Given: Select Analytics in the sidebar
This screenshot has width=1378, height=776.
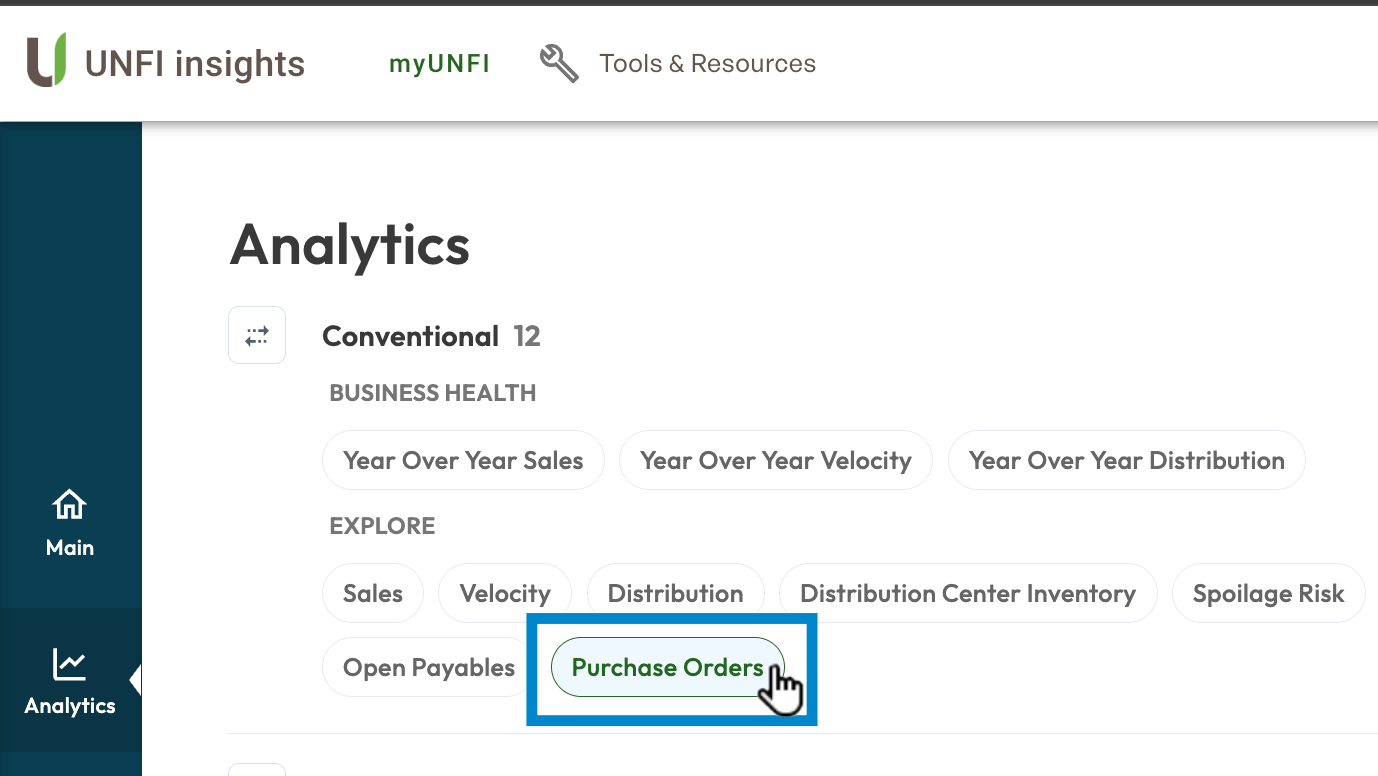Looking at the screenshot, I should (x=70, y=681).
